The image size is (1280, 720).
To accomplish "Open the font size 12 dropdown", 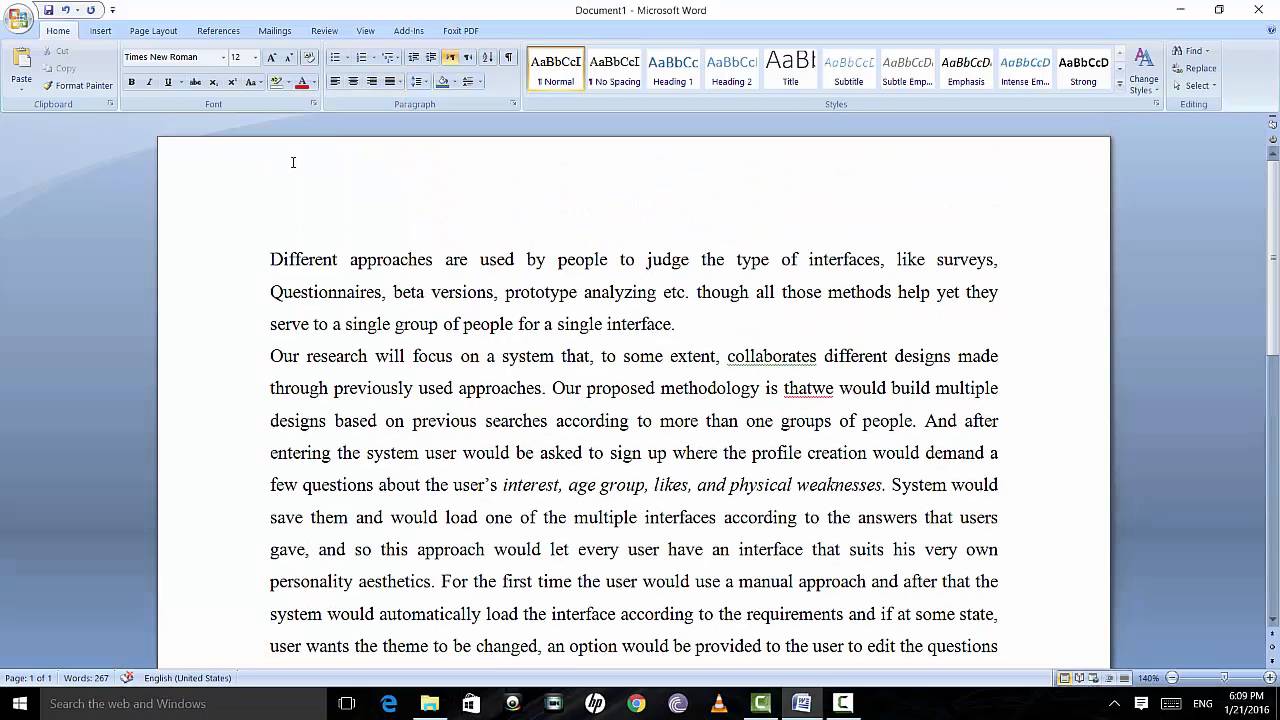I will 255,57.
